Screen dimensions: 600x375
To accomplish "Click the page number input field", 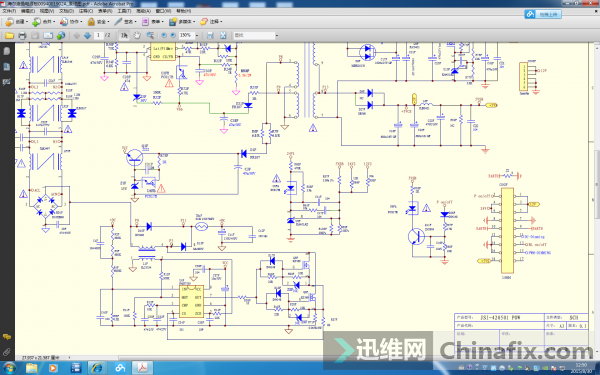I will [99, 35].
